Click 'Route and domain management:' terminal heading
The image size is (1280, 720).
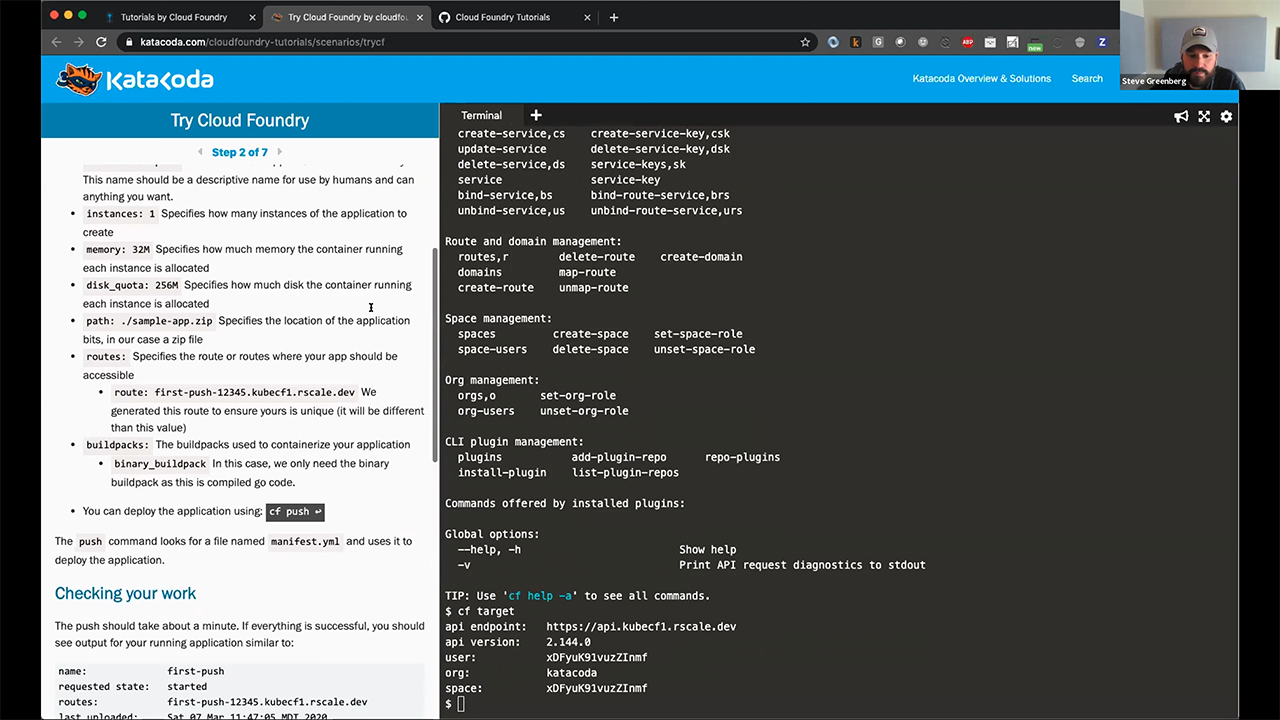pyautogui.click(x=533, y=241)
